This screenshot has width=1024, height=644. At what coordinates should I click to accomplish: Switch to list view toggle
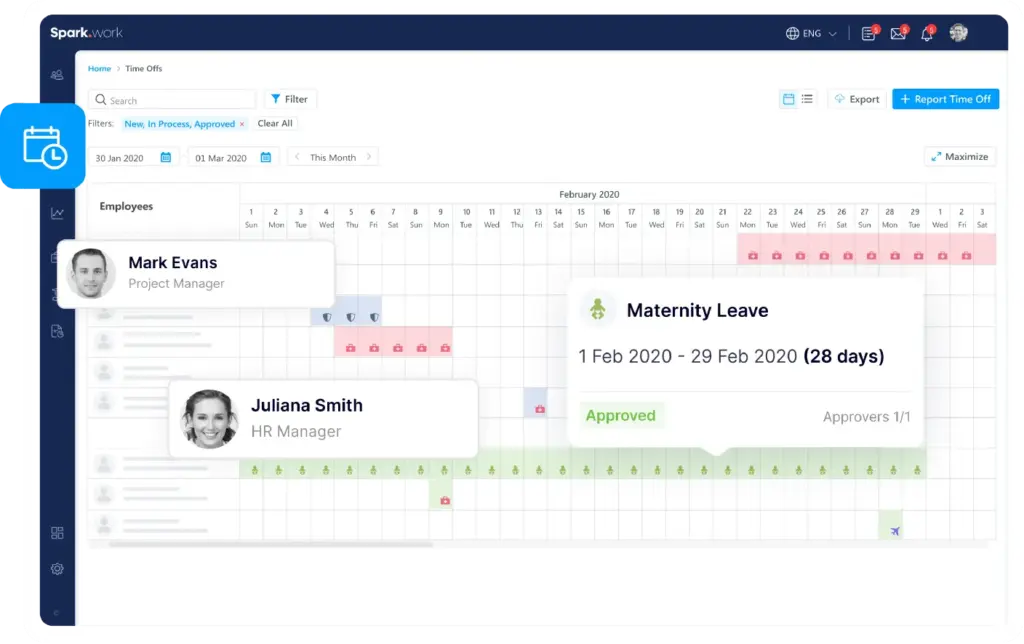tap(807, 99)
